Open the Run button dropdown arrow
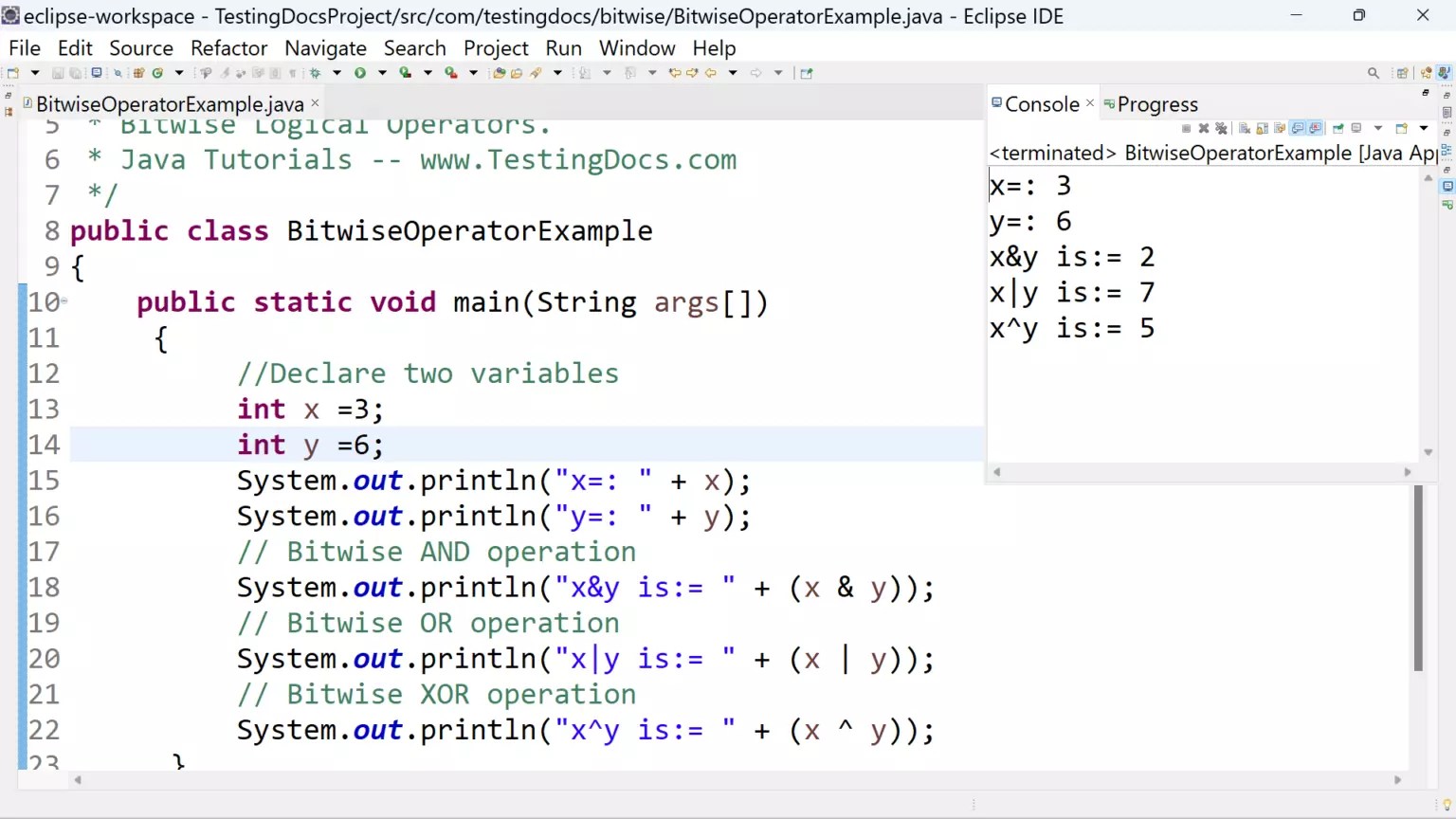 point(381,72)
